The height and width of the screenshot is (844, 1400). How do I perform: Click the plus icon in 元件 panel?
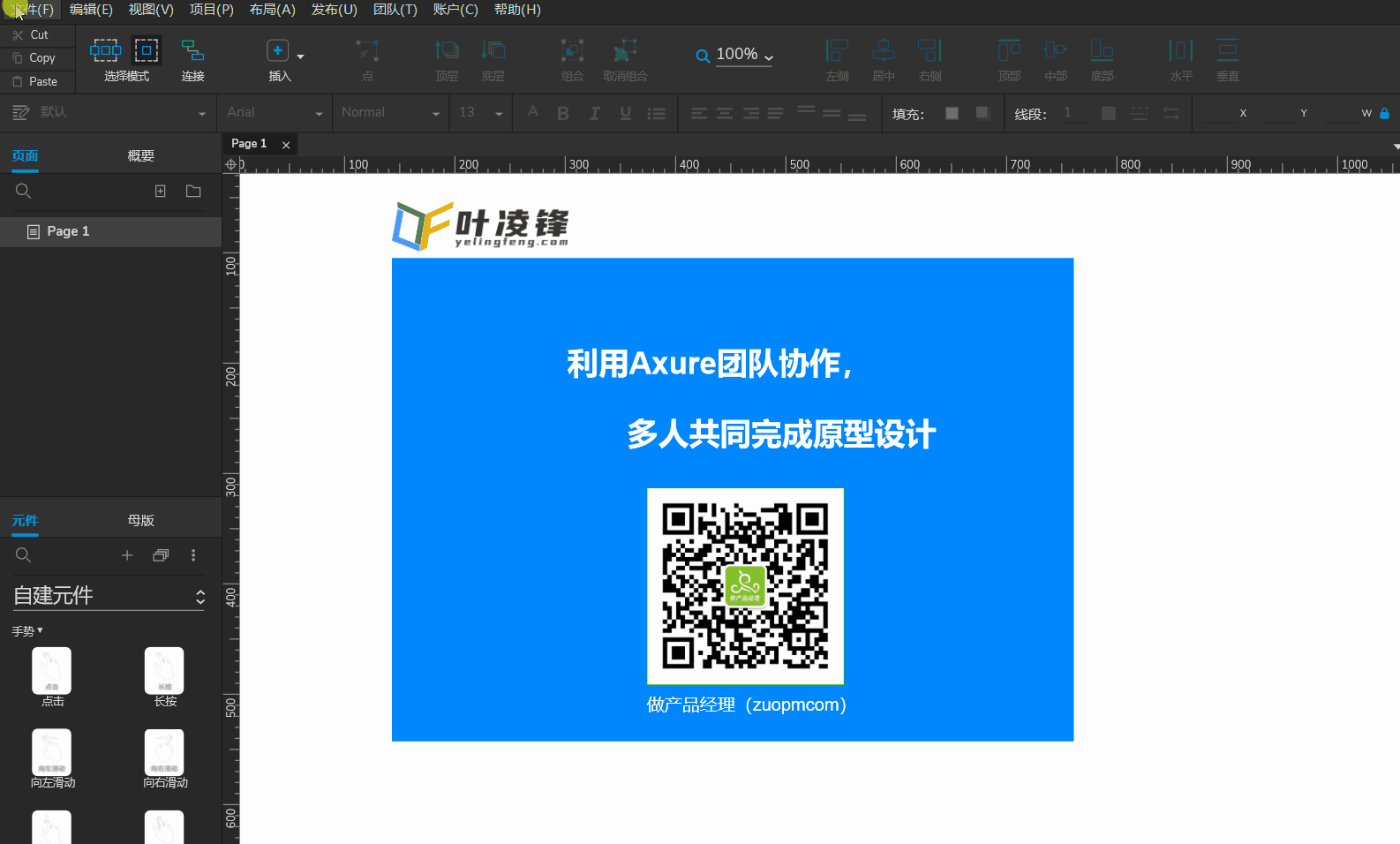pyautogui.click(x=127, y=554)
